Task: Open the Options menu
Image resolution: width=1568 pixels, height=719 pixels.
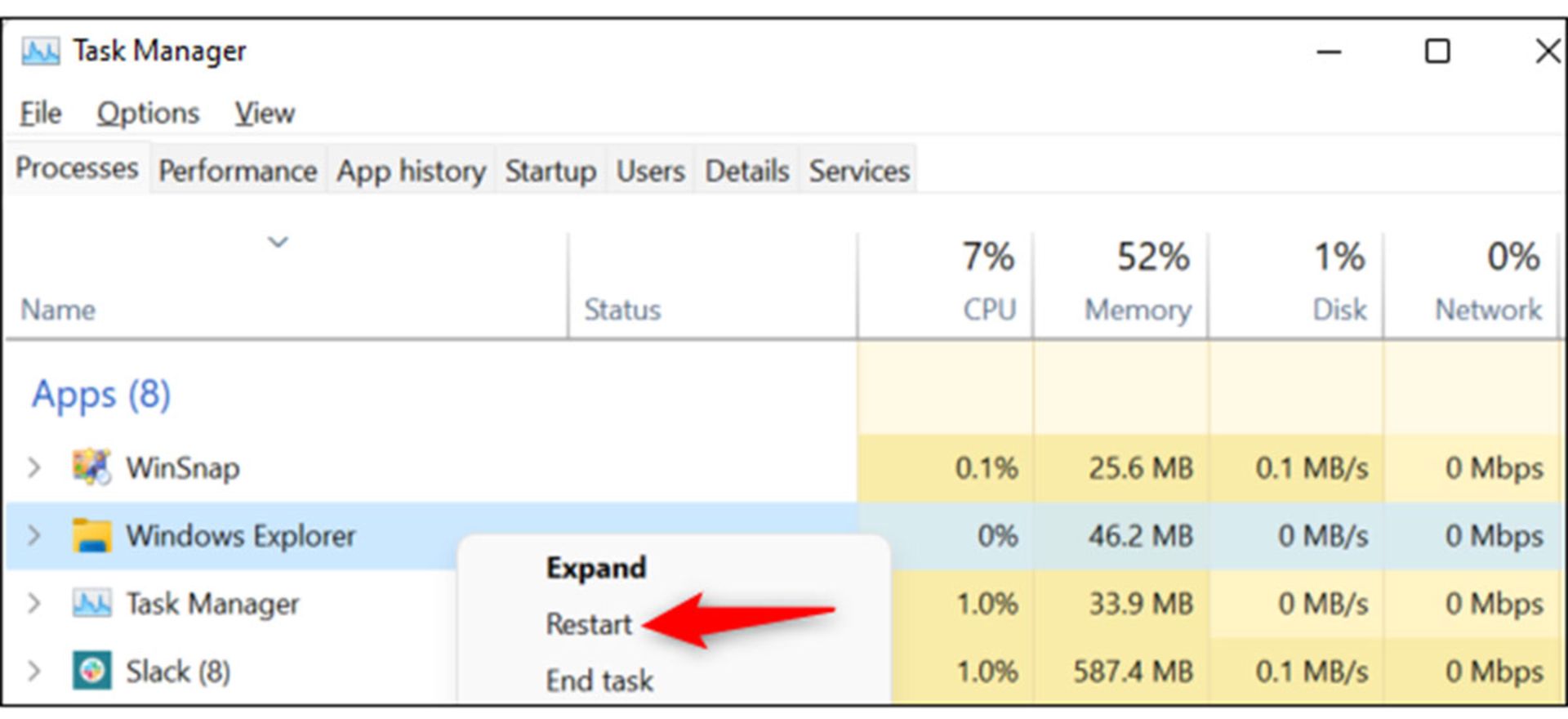Action: tap(148, 113)
